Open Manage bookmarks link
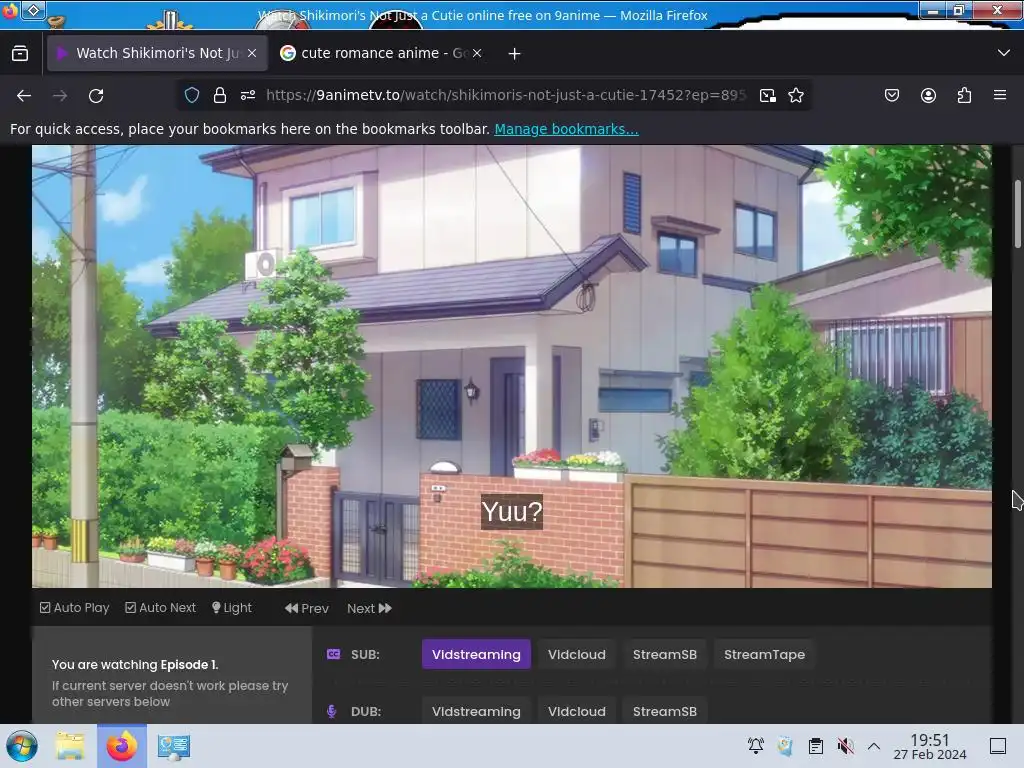Screen dimensions: 1024x768 point(566,129)
